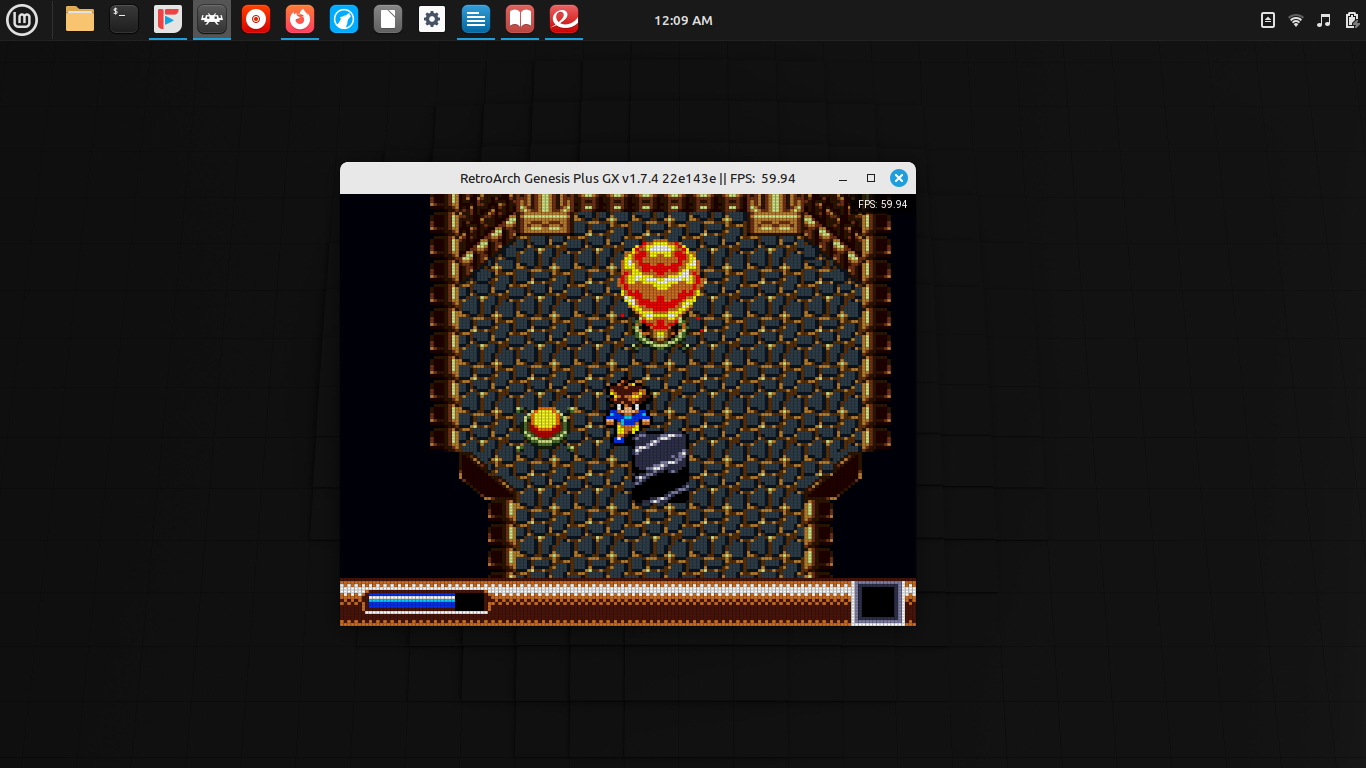Open the settings gear app in the panel

click(x=432, y=19)
